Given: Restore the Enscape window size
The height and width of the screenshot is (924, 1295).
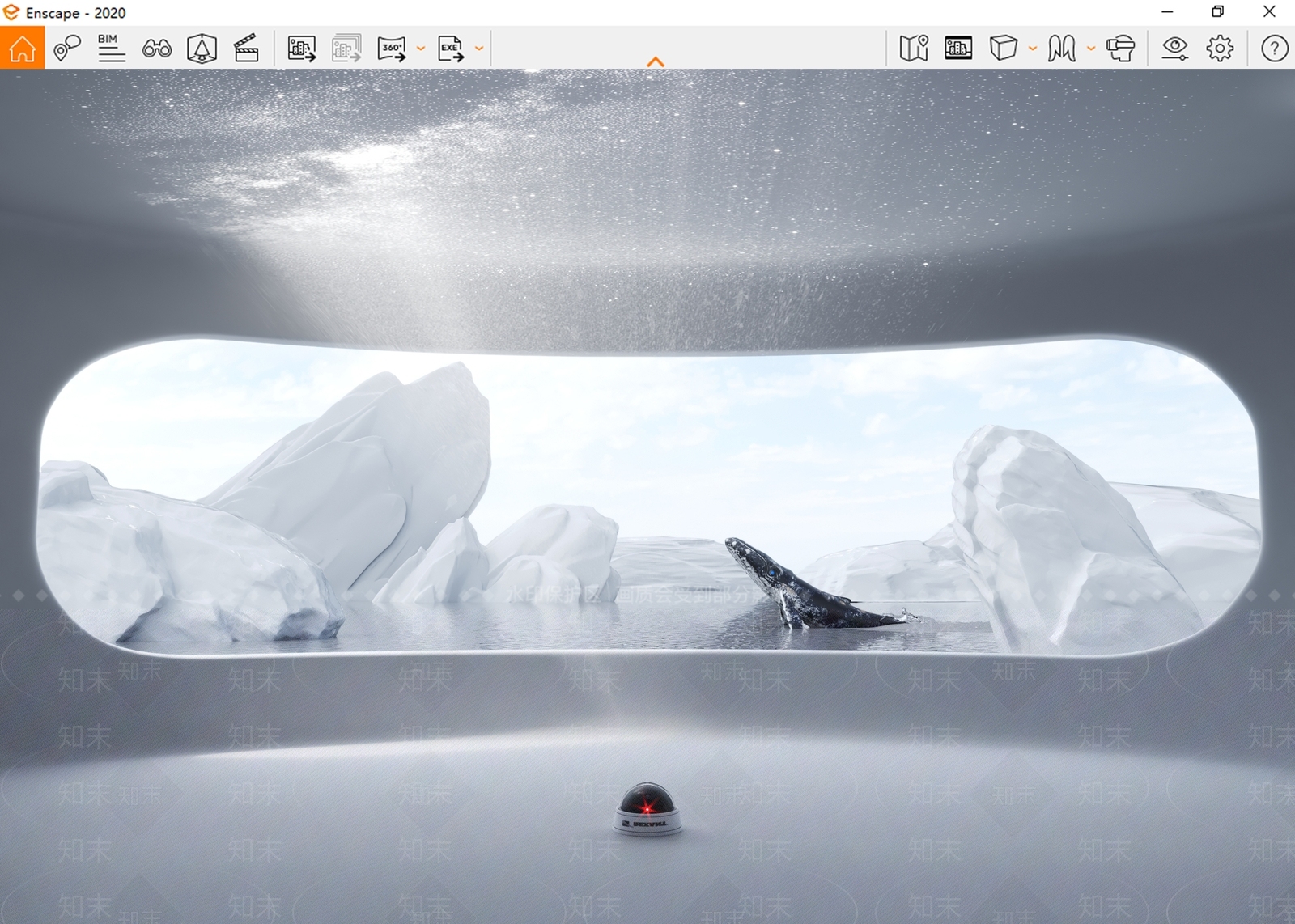Looking at the screenshot, I should pos(1217,11).
